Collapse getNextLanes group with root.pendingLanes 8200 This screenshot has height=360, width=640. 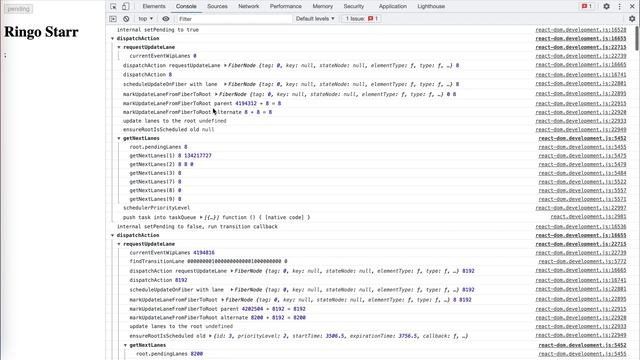[126, 345]
